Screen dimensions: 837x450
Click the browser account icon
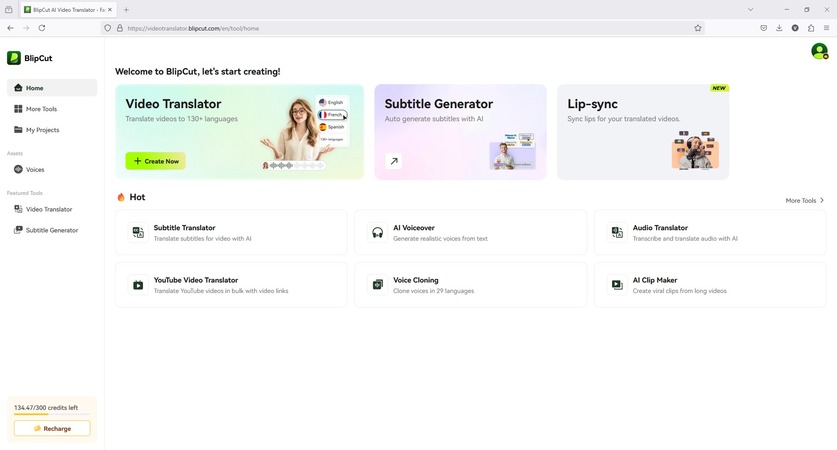(x=795, y=28)
